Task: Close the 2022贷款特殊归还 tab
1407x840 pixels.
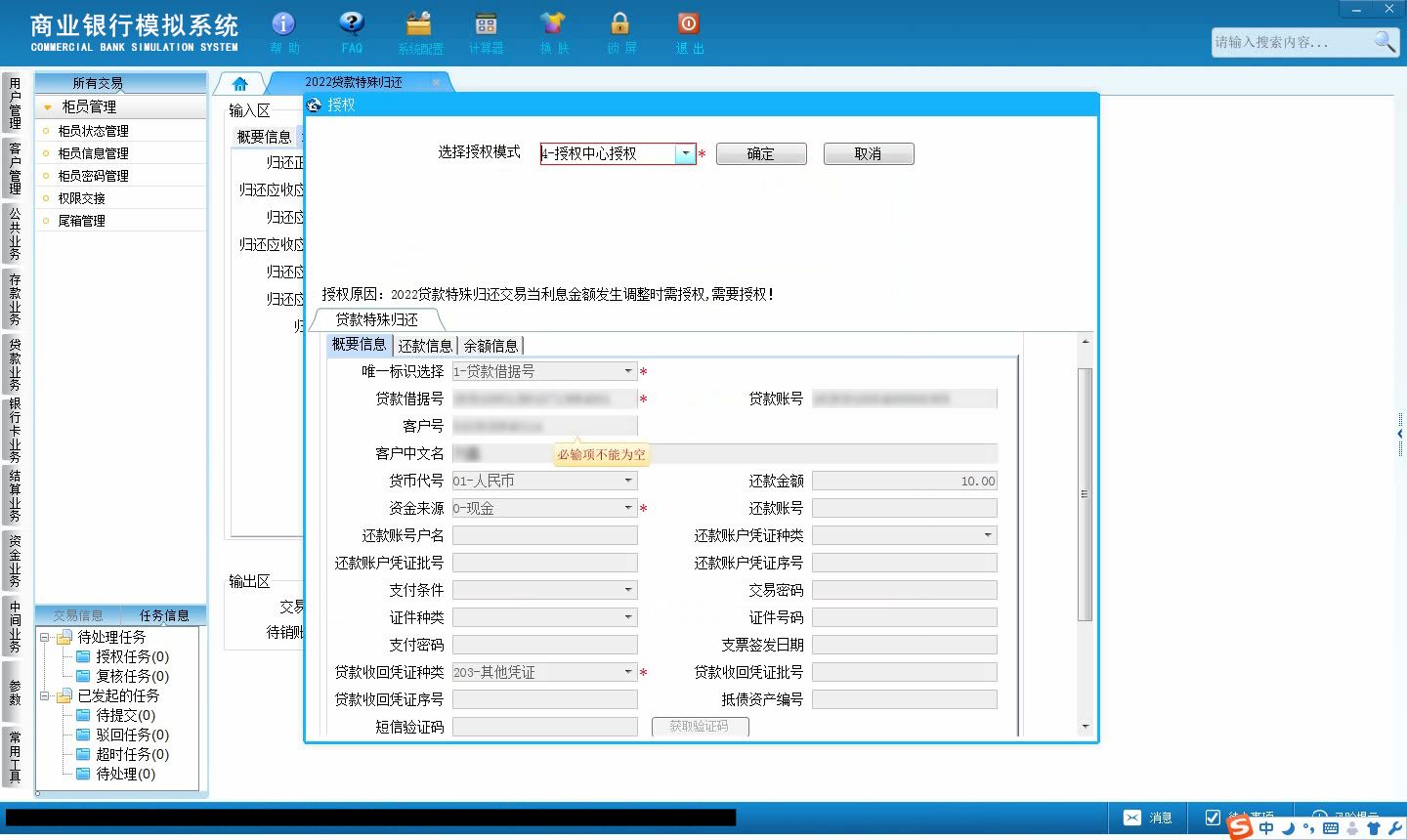Action: point(436,83)
